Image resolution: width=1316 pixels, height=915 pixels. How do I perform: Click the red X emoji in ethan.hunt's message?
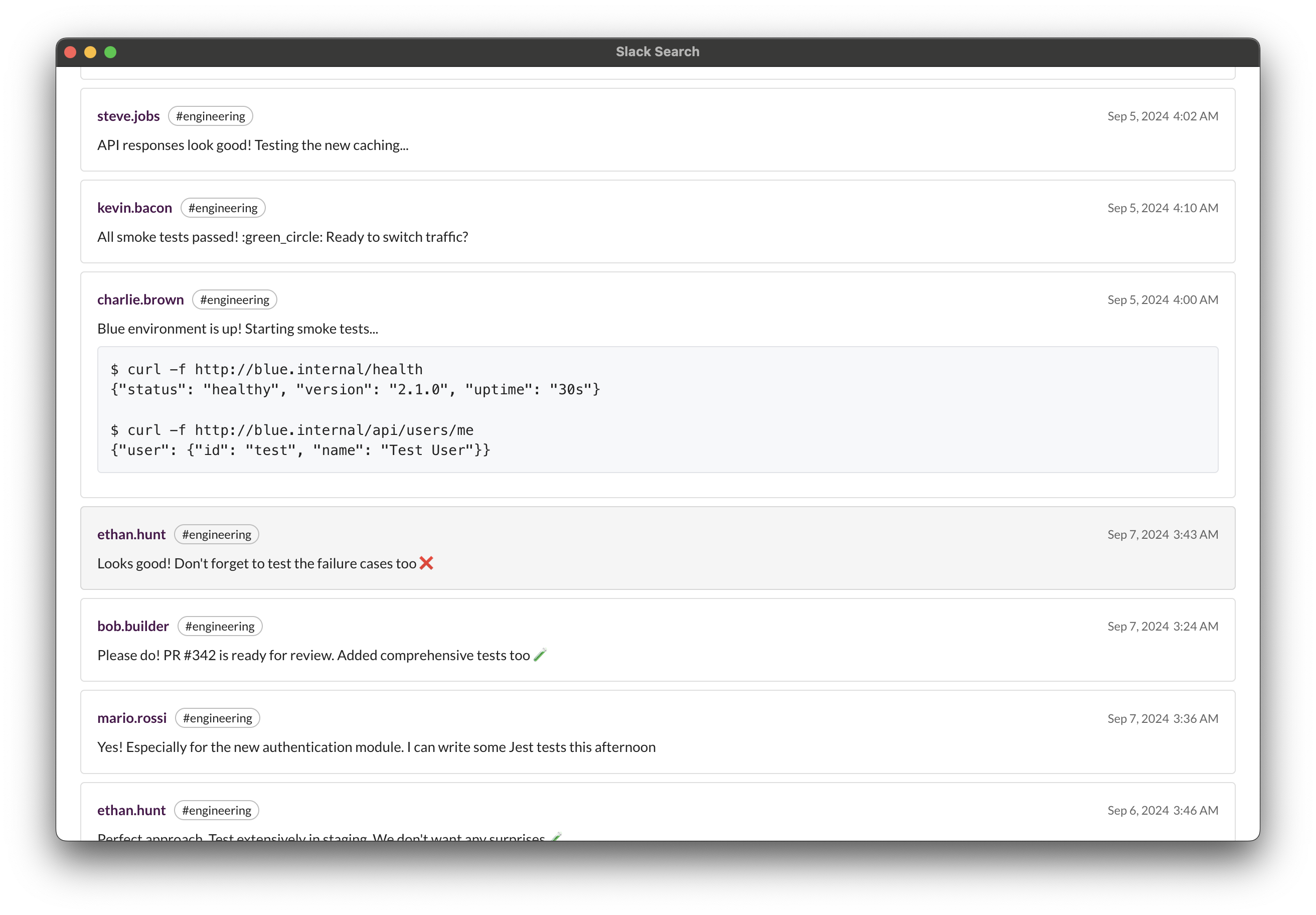click(x=426, y=563)
